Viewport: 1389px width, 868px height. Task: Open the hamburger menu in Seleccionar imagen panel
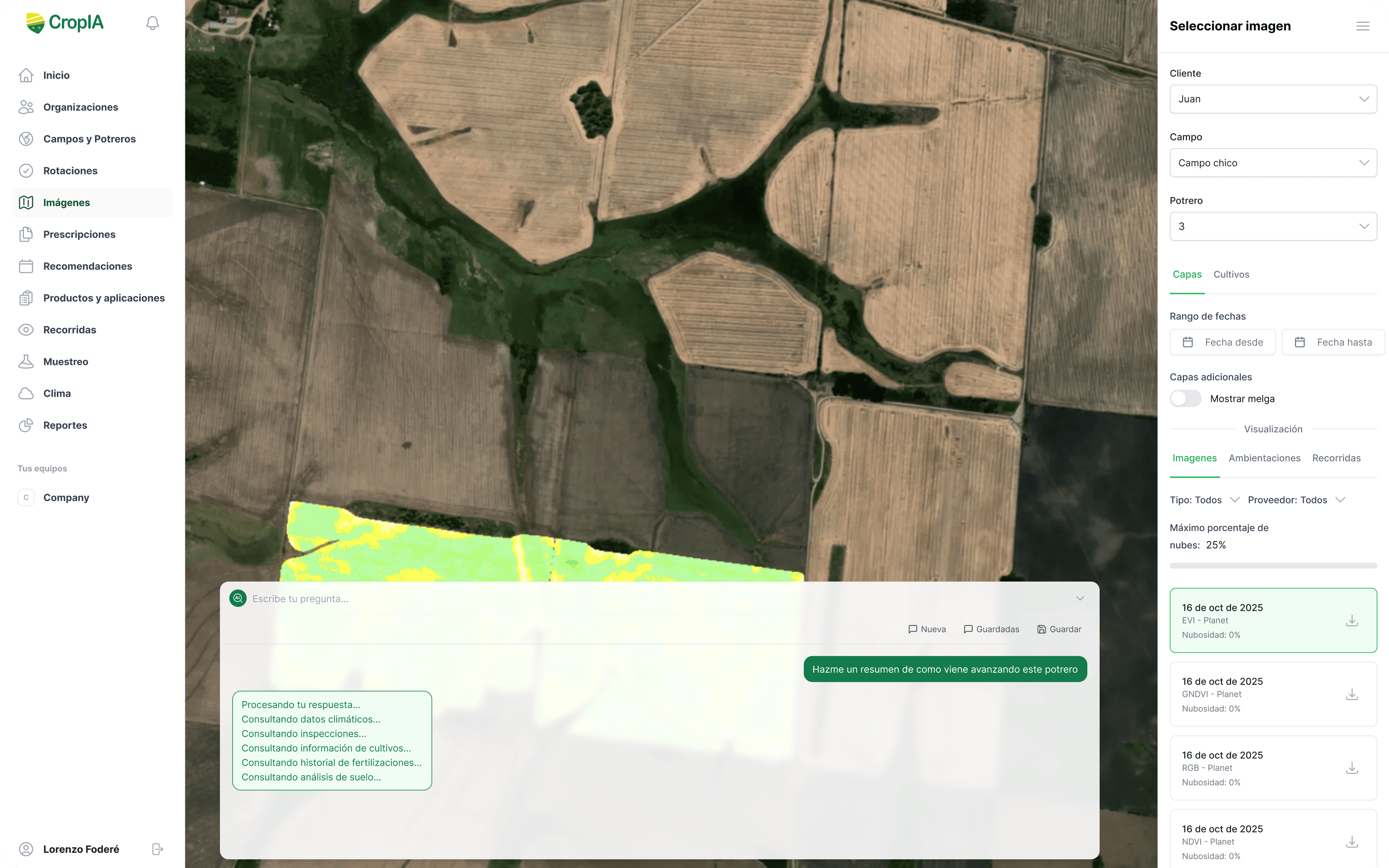[x=1363, y=25]
